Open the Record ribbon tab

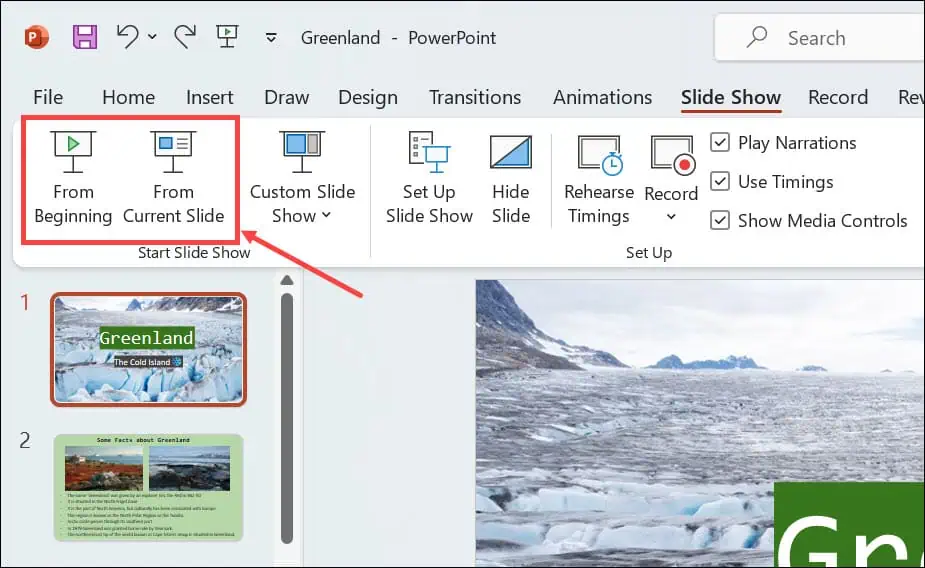click(x=838, y=97)
